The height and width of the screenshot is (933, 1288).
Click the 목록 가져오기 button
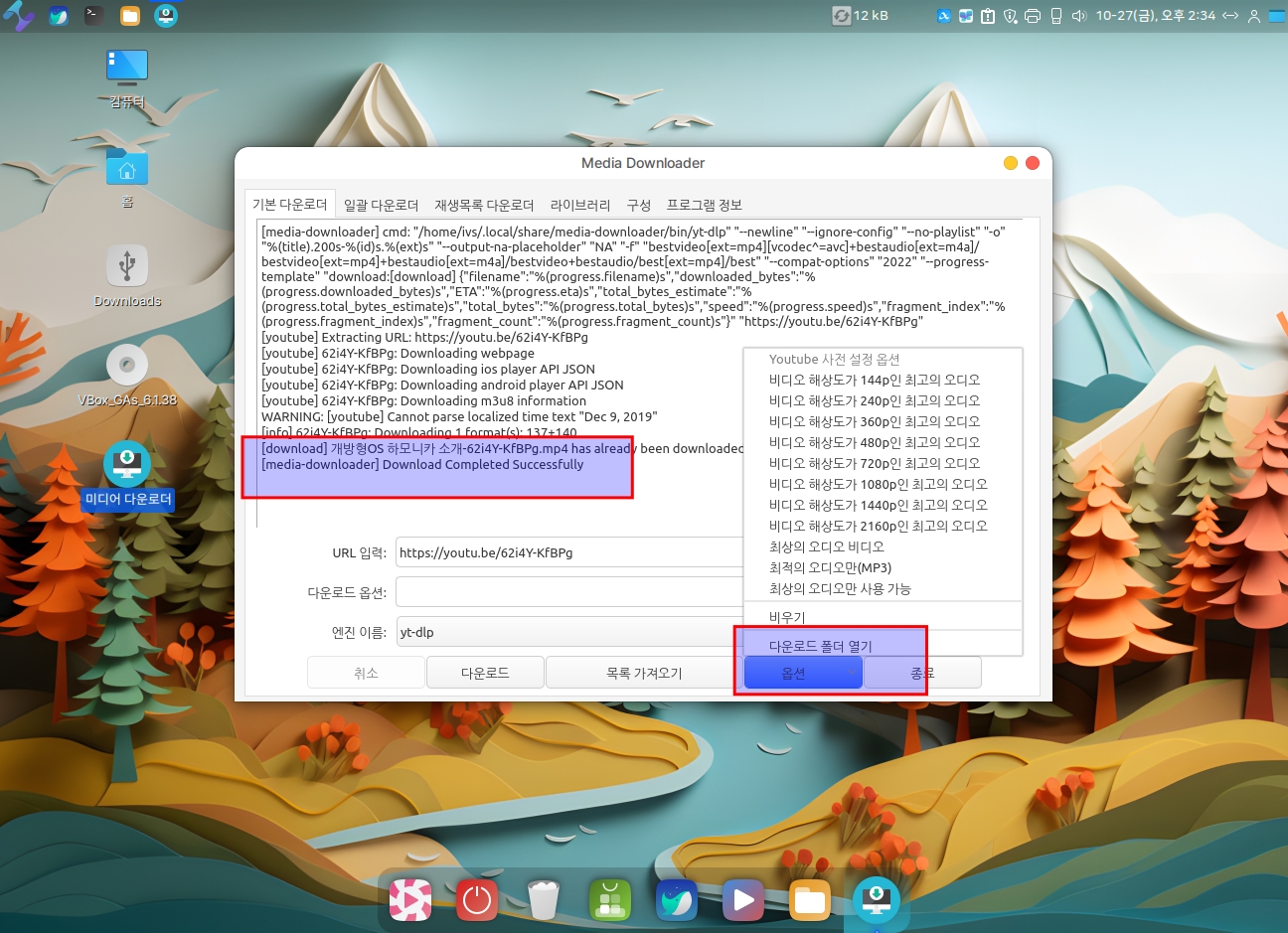[x=644, y=673]
